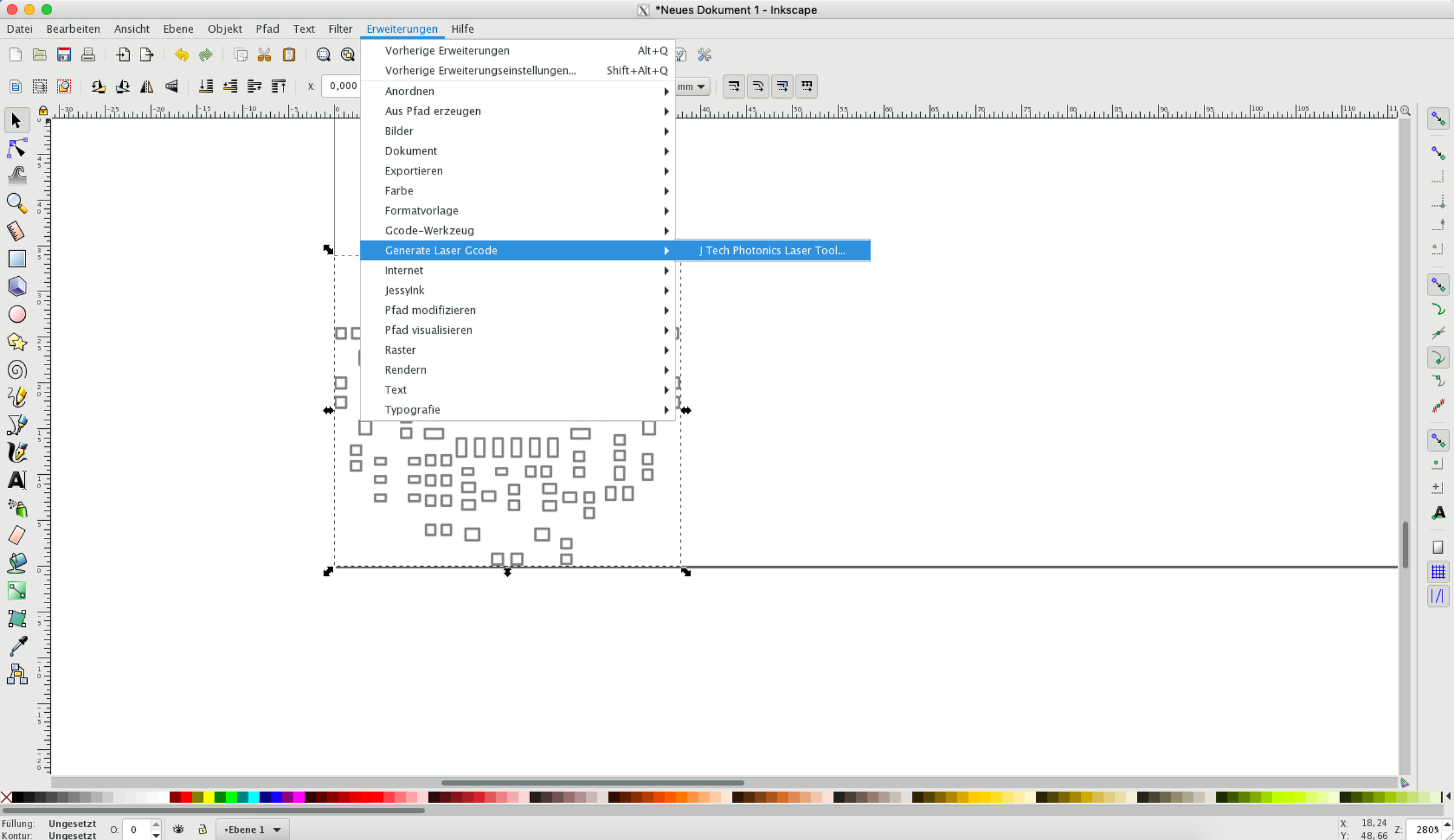Image resolution: width=1454 pixels, height=840 pixels.
Task: Open the Hilfe menu
Action: pos(462,29)
